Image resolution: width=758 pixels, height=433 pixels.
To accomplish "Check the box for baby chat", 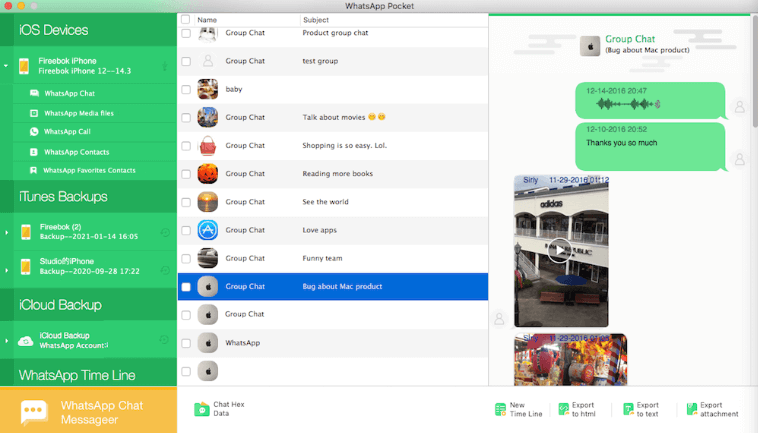I will [186, 89].
